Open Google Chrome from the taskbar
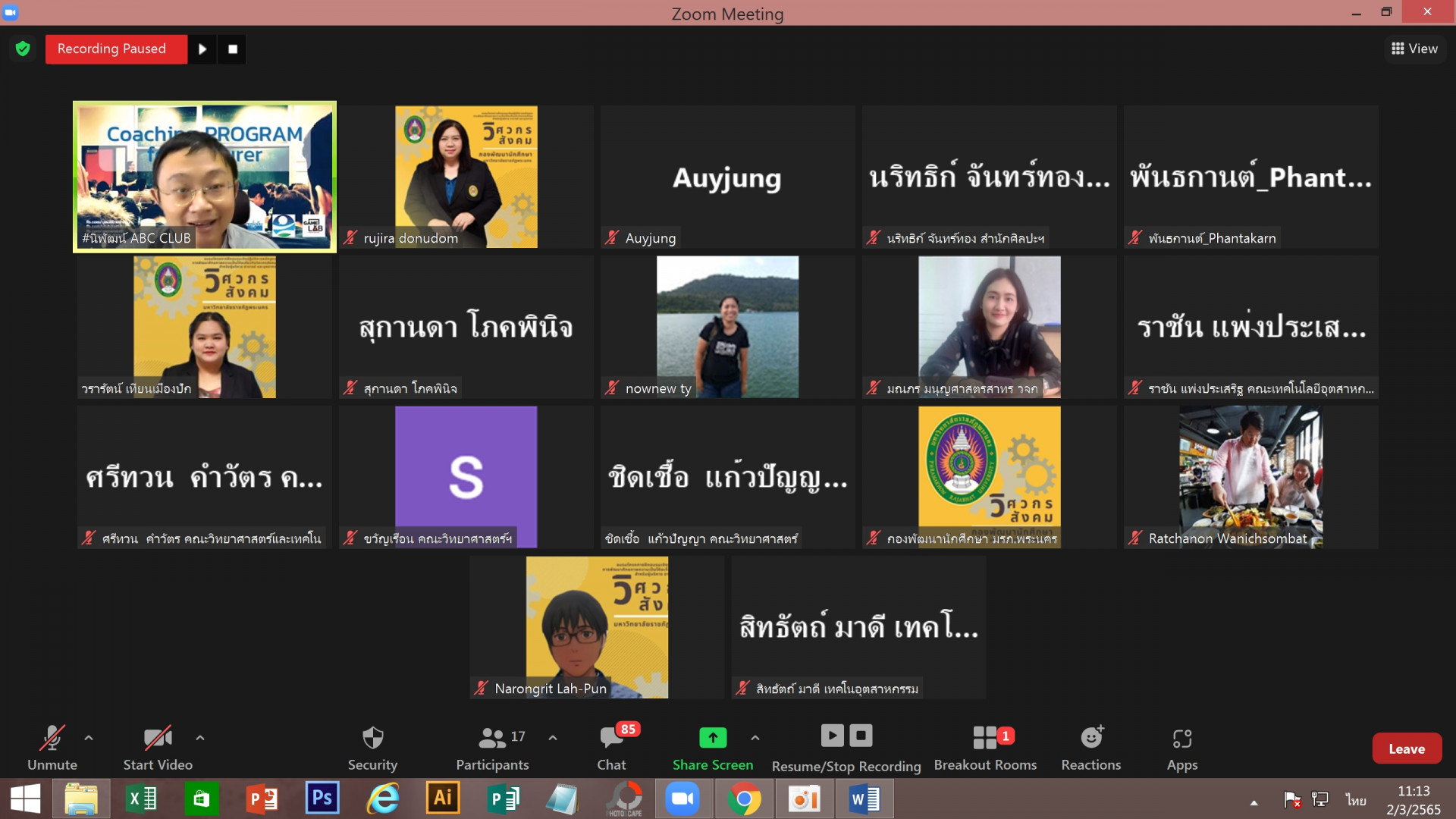 [744, 799]
